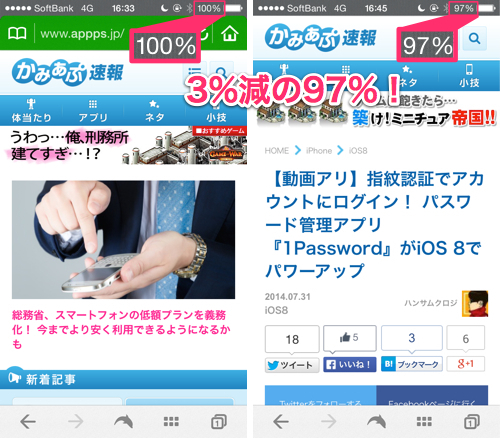This screenshot has height=438, width=500.
Task: Click the ツイート Twitter share button
Action: 292,365
